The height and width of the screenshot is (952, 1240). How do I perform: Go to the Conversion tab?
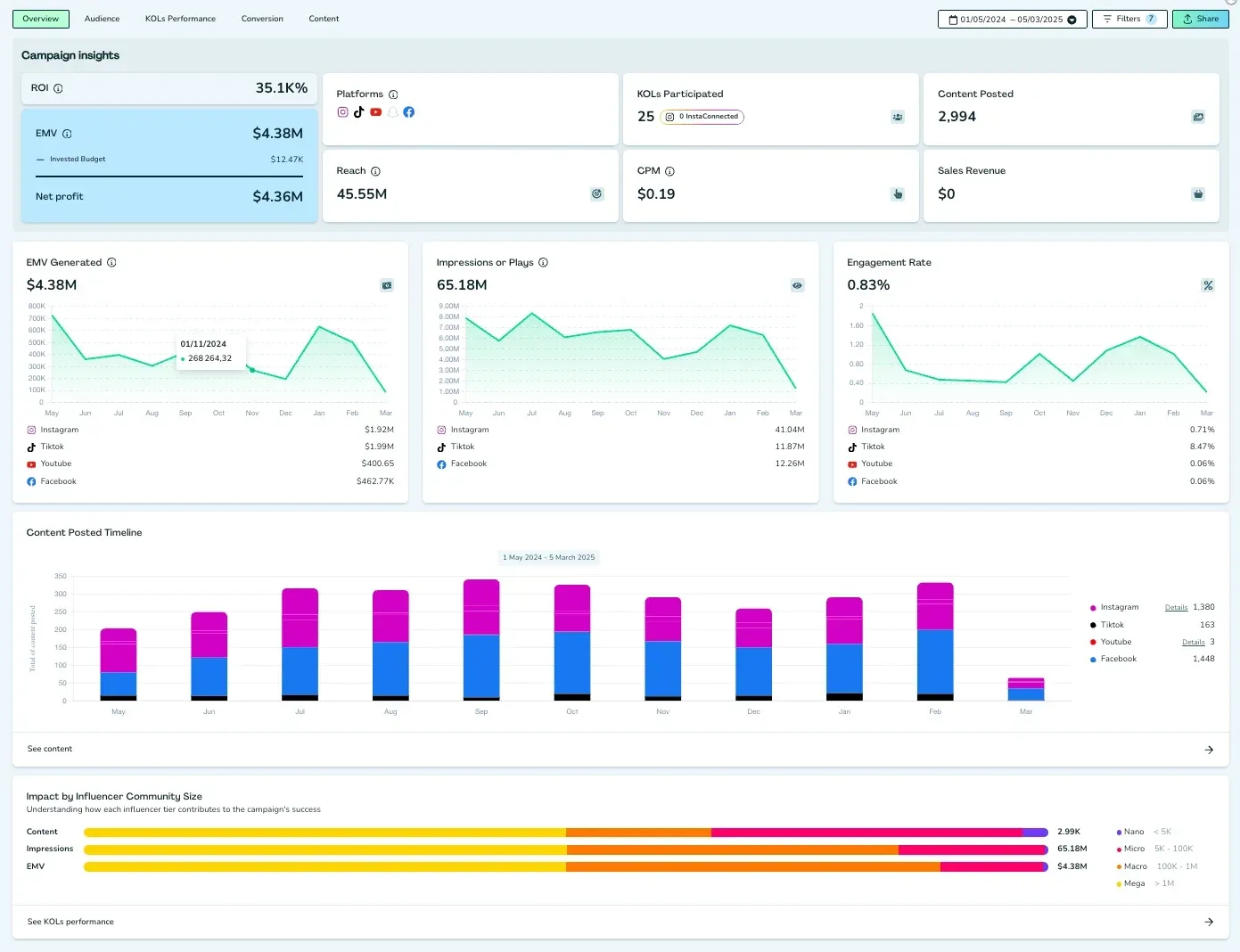pyautogui.click(x=262, y=19)
